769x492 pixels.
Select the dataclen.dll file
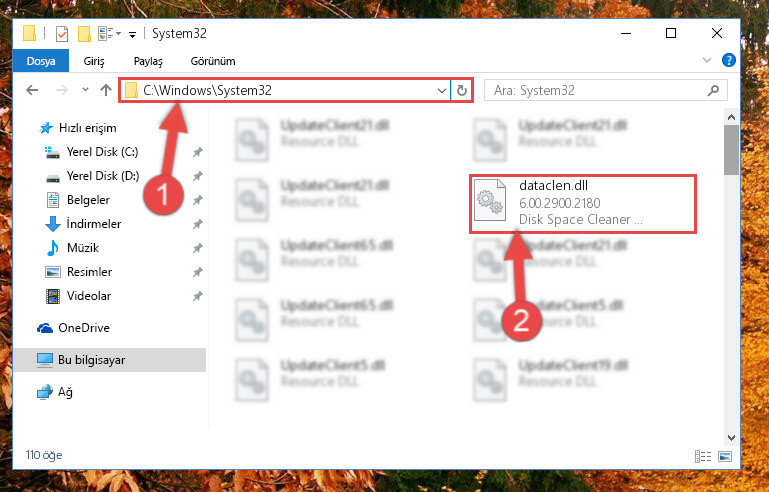[x=583, y=203]
